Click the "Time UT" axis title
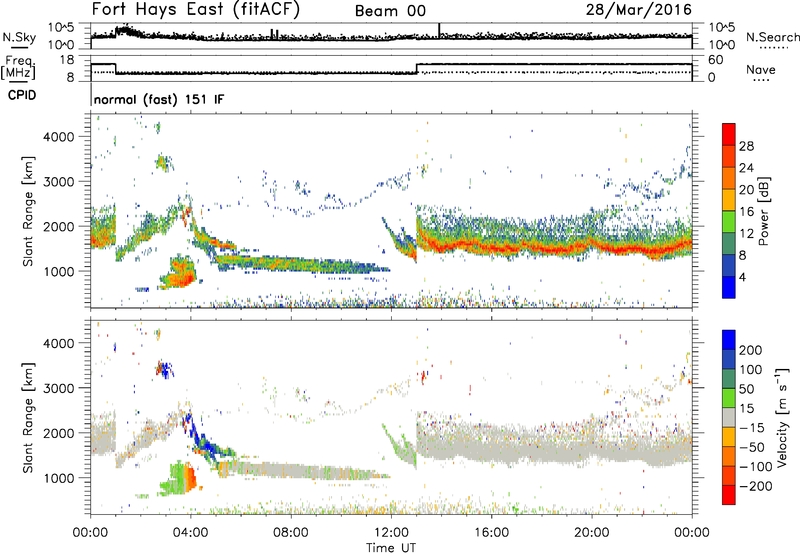The height and width of the screenshot is (554, 800). [x=391, y=548]
